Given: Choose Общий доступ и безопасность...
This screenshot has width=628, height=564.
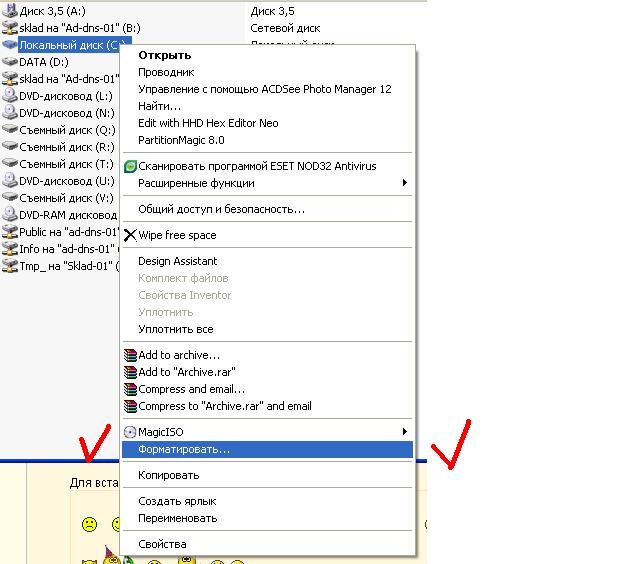Looking at the screenshot, I should point(267,209).
